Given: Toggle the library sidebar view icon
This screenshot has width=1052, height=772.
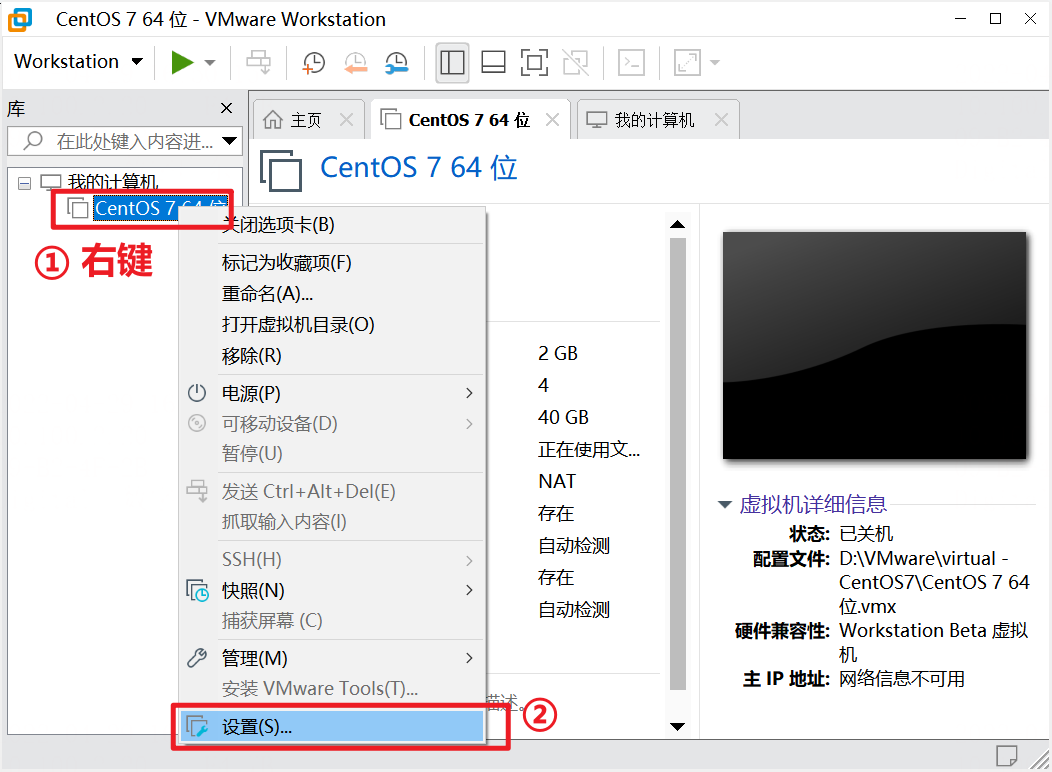Looking at the screenshot, I should (452, 62).
